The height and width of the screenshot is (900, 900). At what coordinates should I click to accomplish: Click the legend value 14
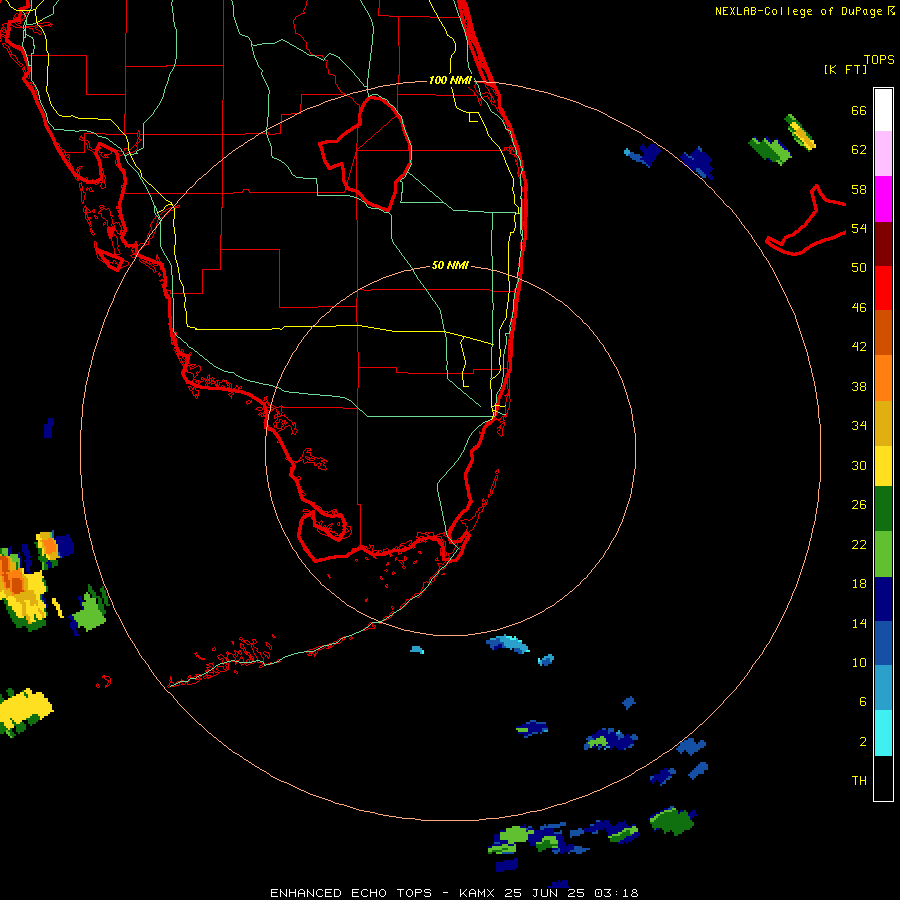click(x=859, y=623)
